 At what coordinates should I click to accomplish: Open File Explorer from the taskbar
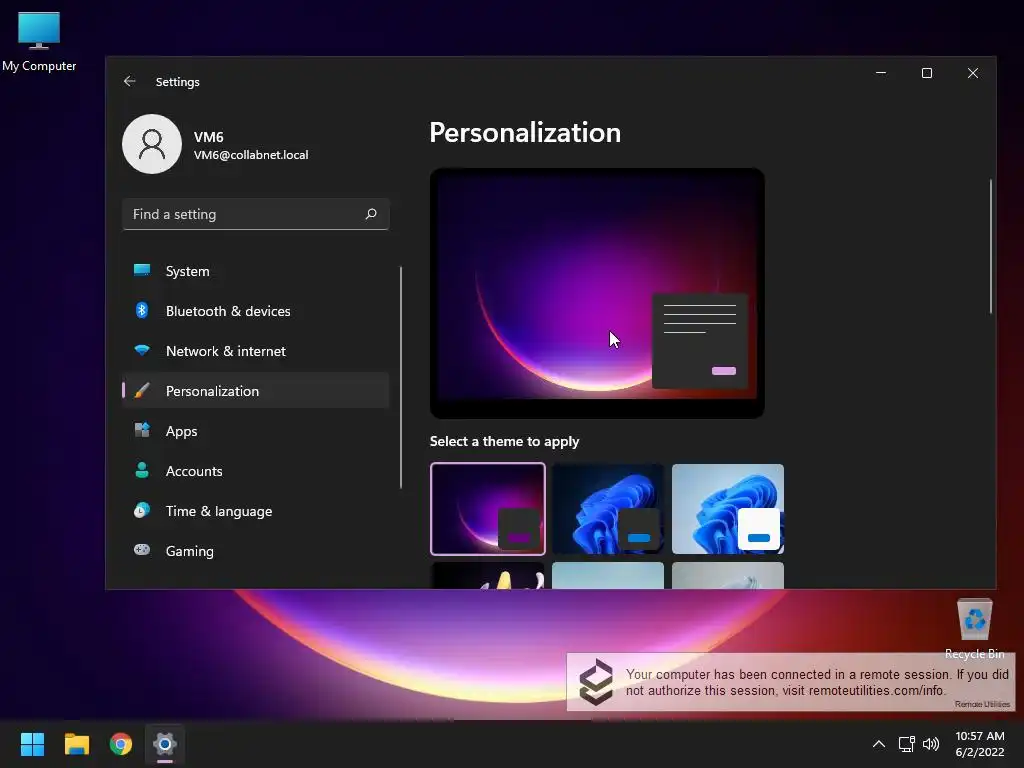point(76,744)
